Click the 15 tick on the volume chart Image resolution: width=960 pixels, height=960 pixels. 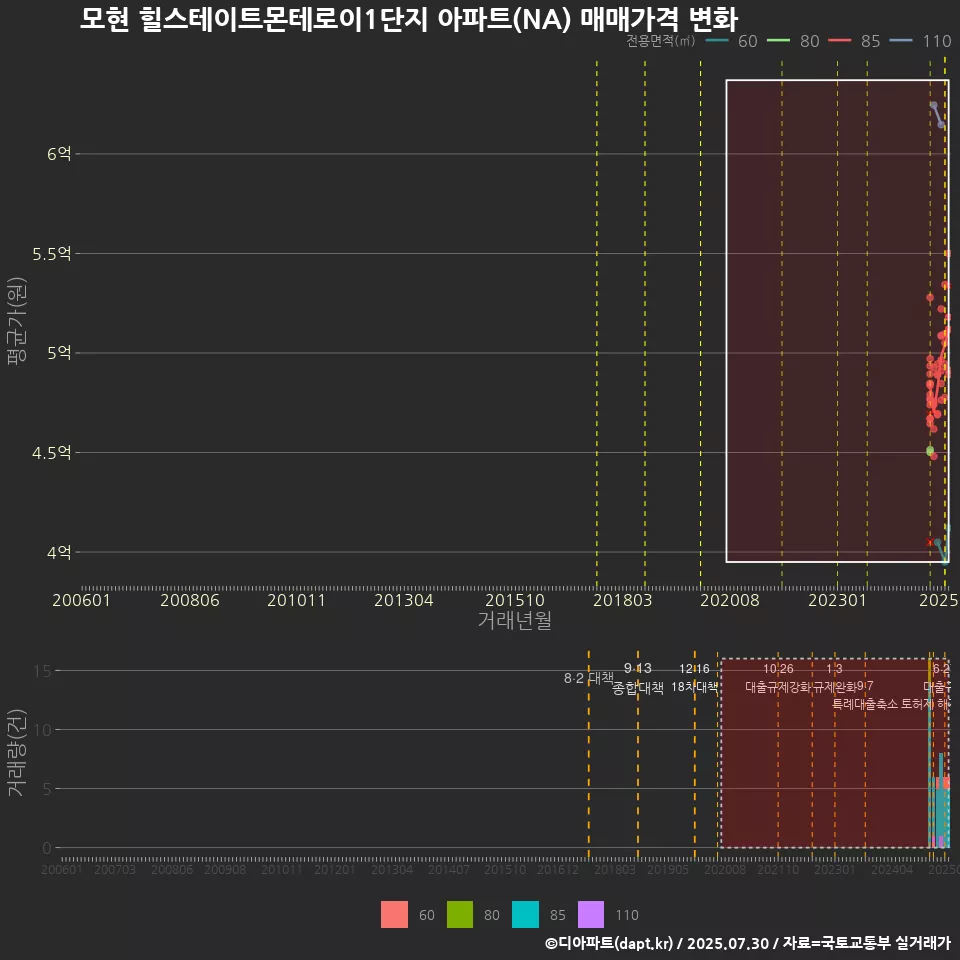click(x=42, y=671)
